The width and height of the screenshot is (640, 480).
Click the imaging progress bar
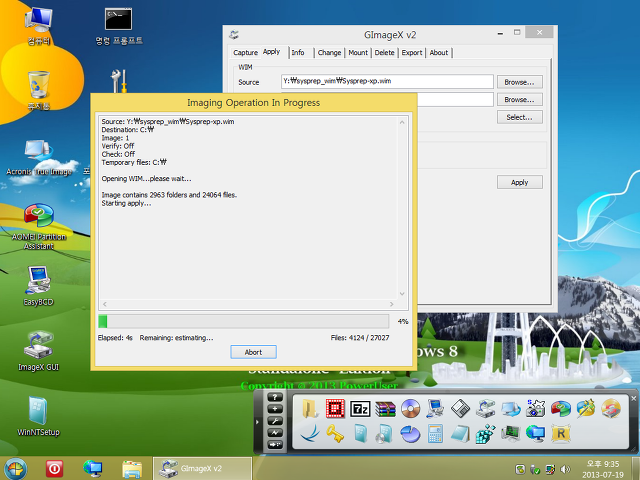tap(243, 321)
